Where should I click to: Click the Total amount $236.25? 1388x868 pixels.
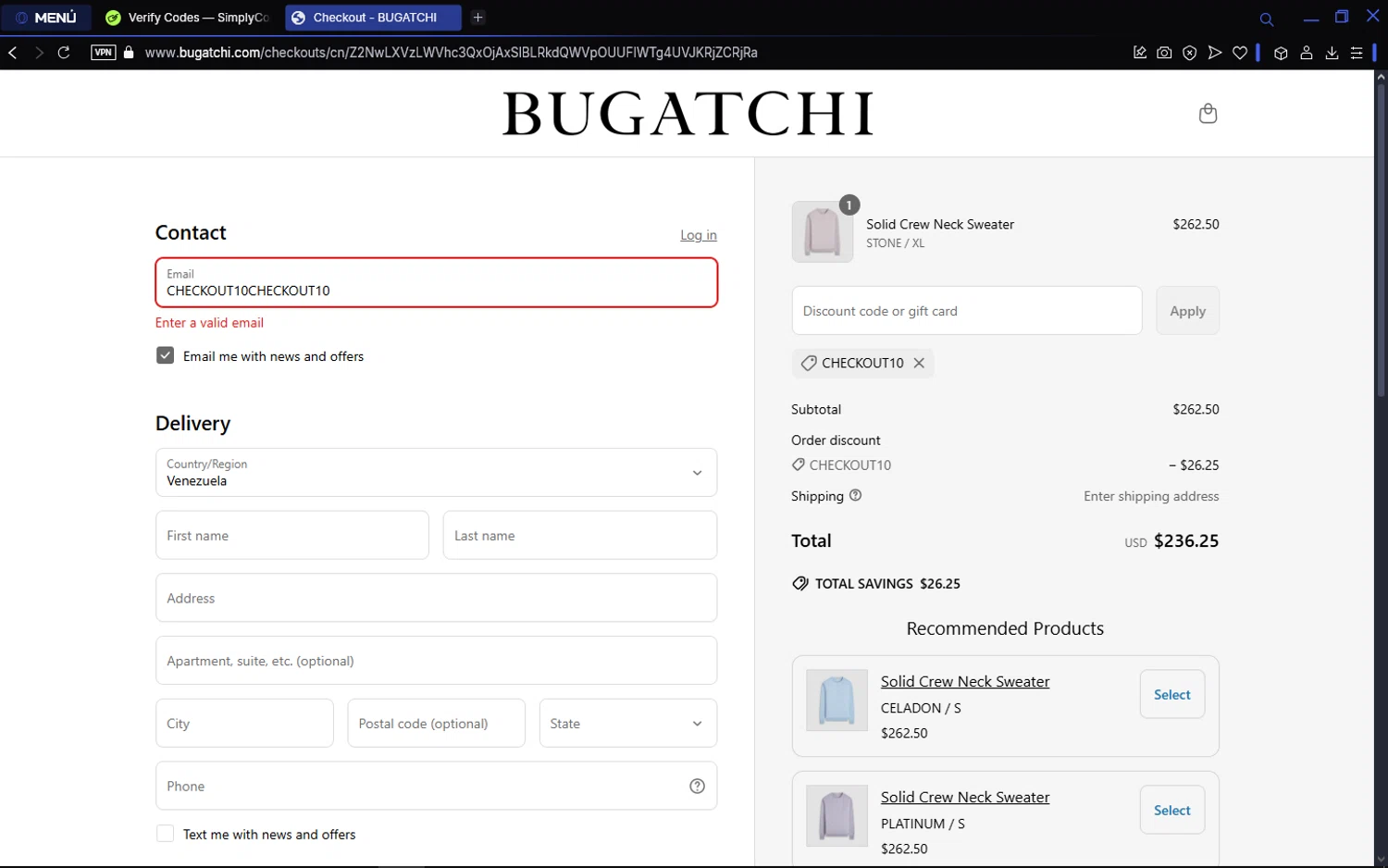(x=1186, y=541)
